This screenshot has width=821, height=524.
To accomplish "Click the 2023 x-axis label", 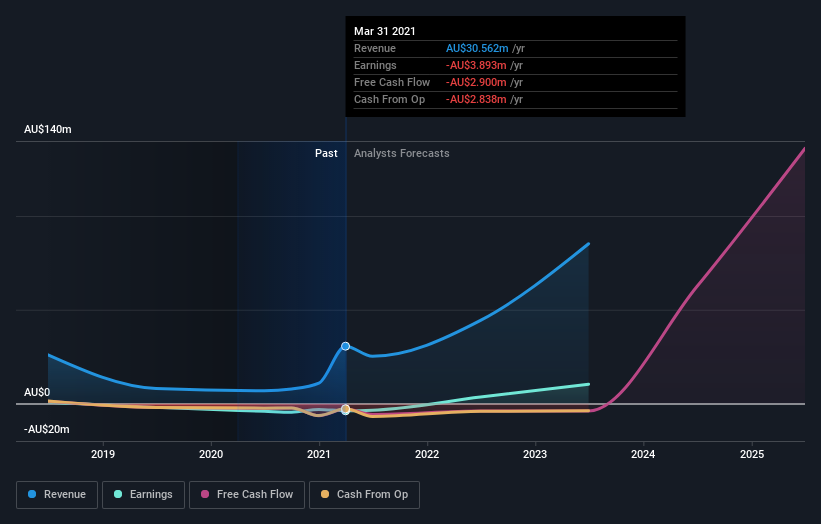I will click(535, 454).
